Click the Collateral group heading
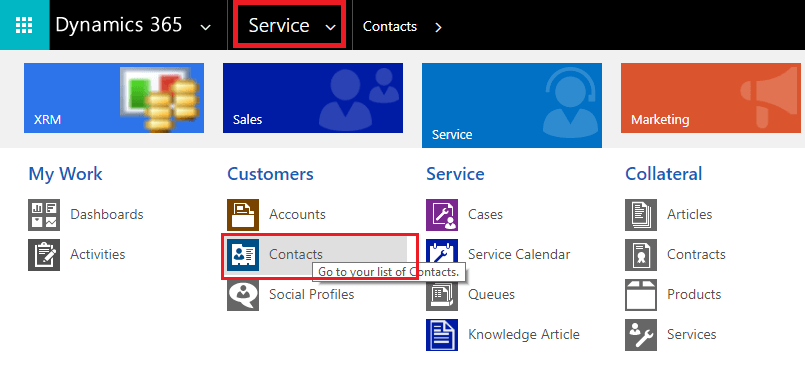This screenshot has width=805, height=375. [x=663, y=174]
